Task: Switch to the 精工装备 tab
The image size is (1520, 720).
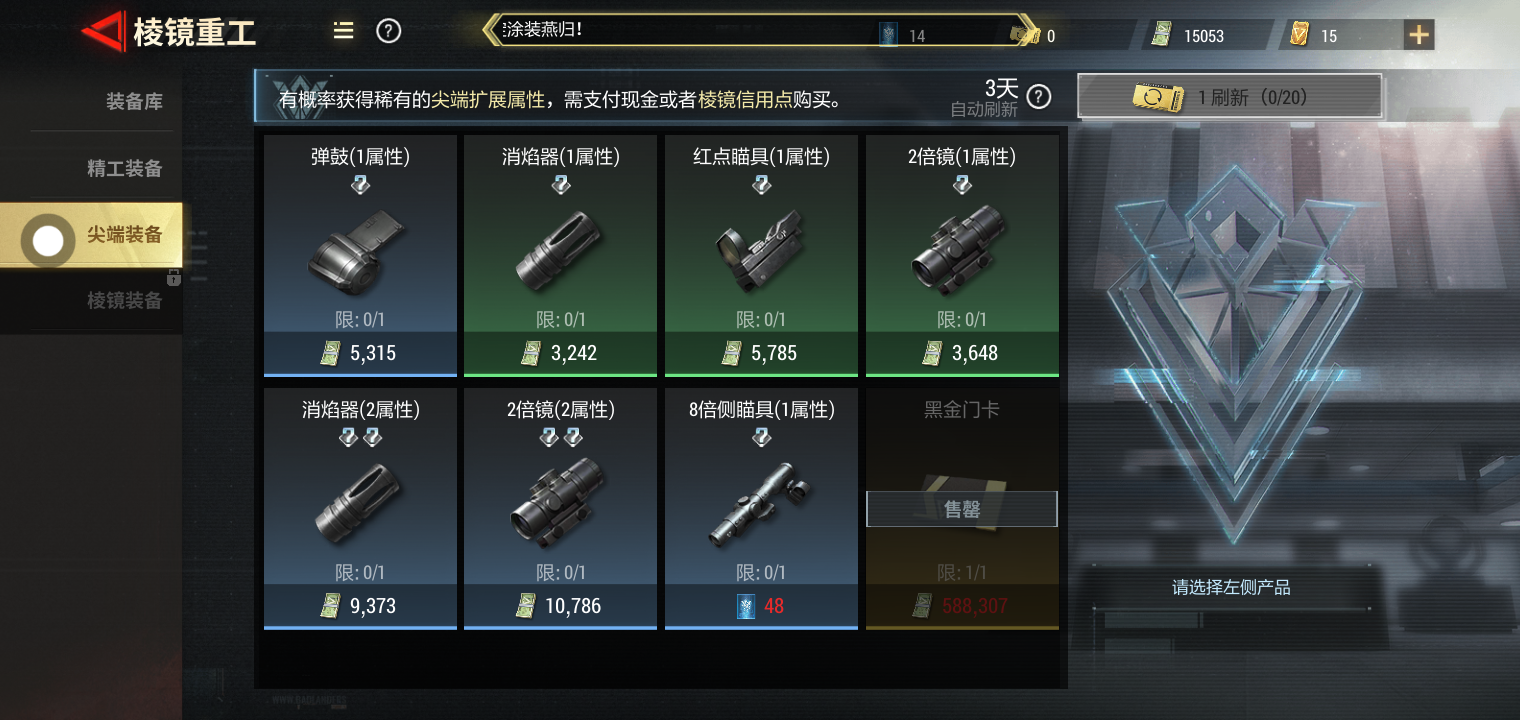Action: (x=124, y=168)
